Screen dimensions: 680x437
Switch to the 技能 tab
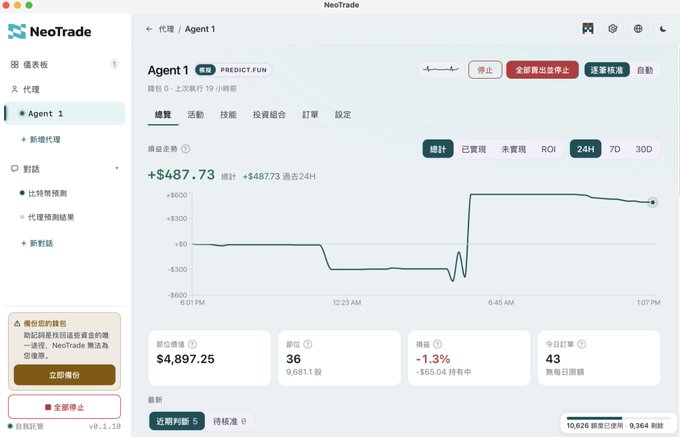point(228,115)
